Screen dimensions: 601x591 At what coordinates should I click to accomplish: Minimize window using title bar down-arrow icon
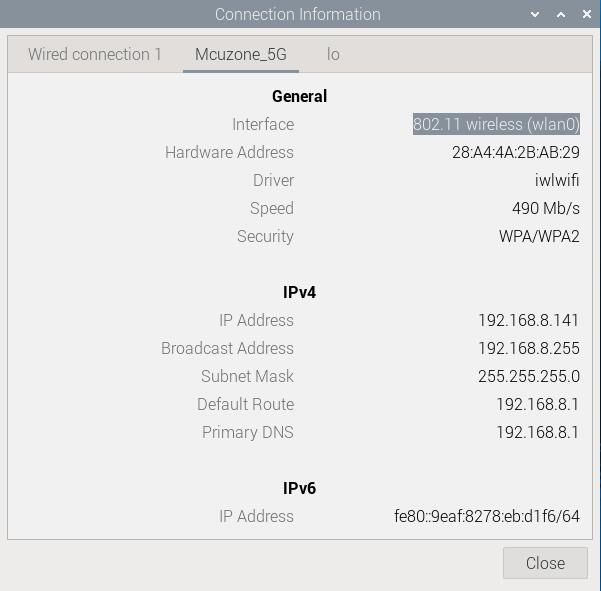point(536,15)
